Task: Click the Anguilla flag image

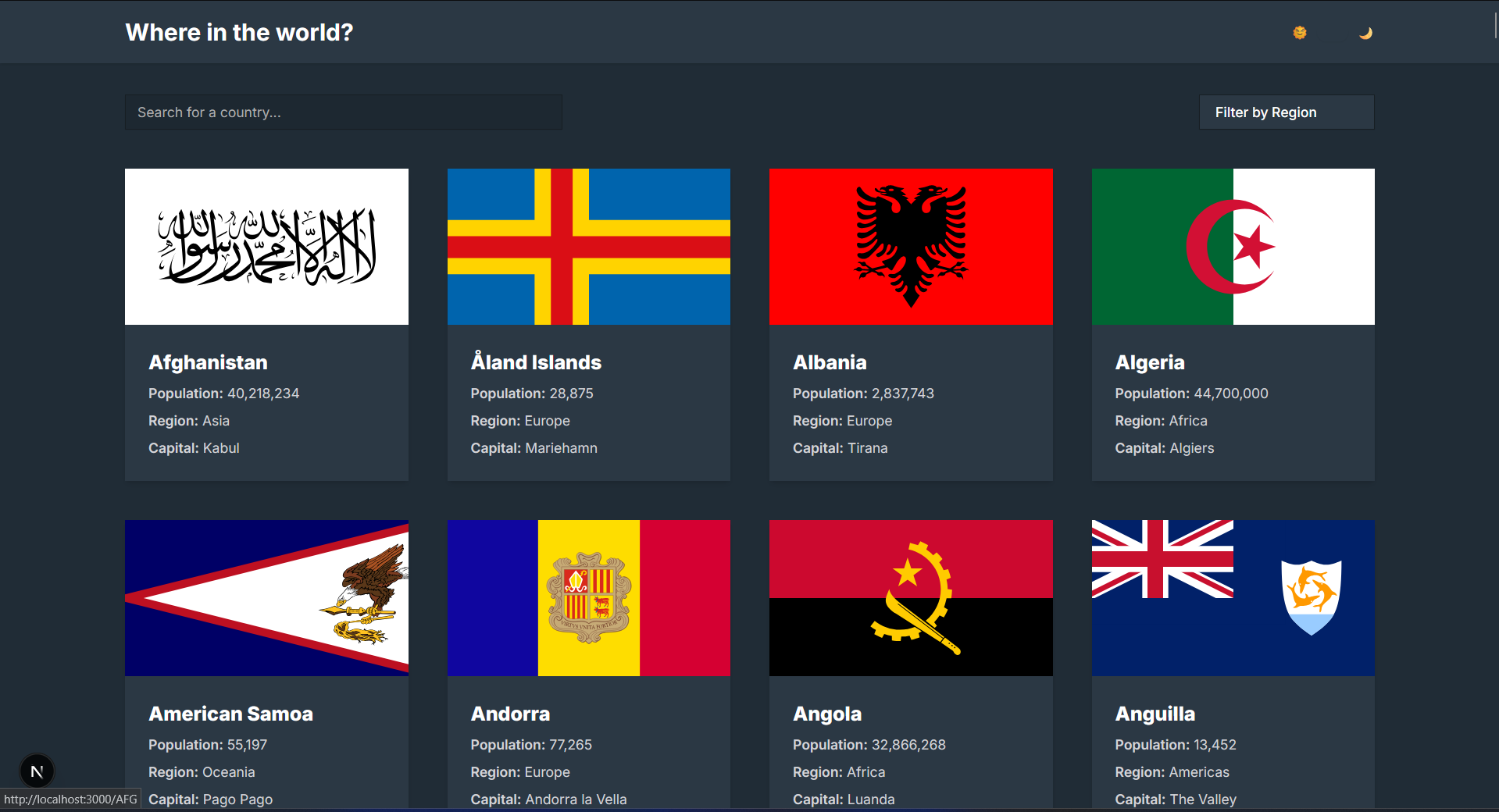Action: 1233,598
